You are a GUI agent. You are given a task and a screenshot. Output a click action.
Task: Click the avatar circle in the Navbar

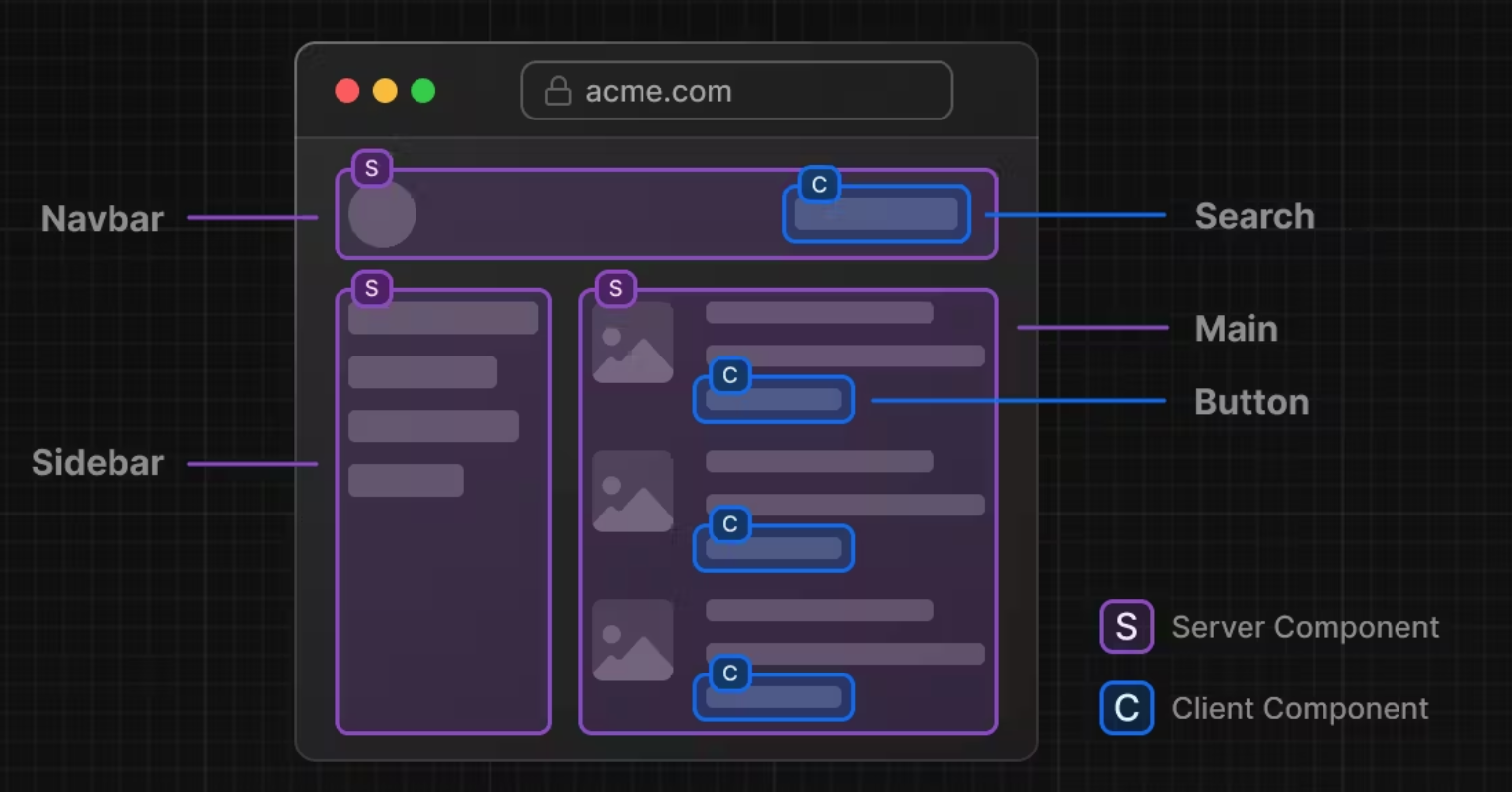(x=382, y=213)
